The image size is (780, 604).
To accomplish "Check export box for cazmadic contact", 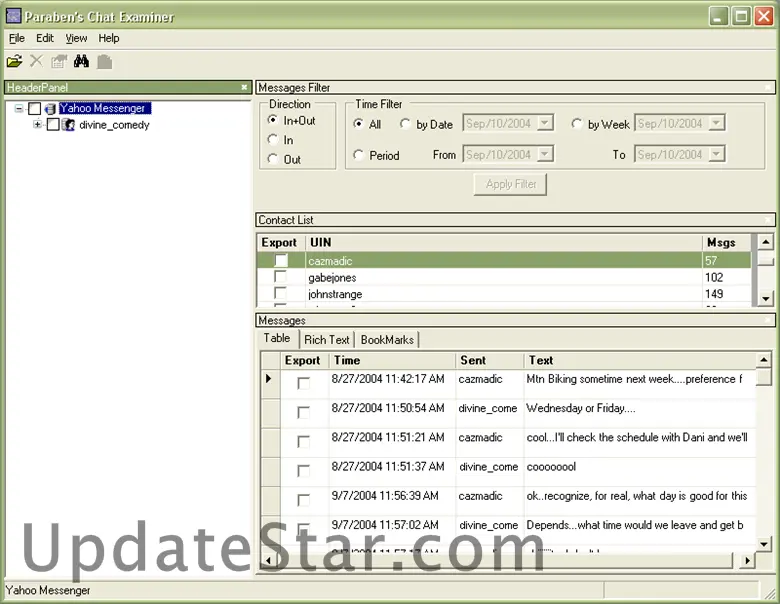I will (281, 260).
